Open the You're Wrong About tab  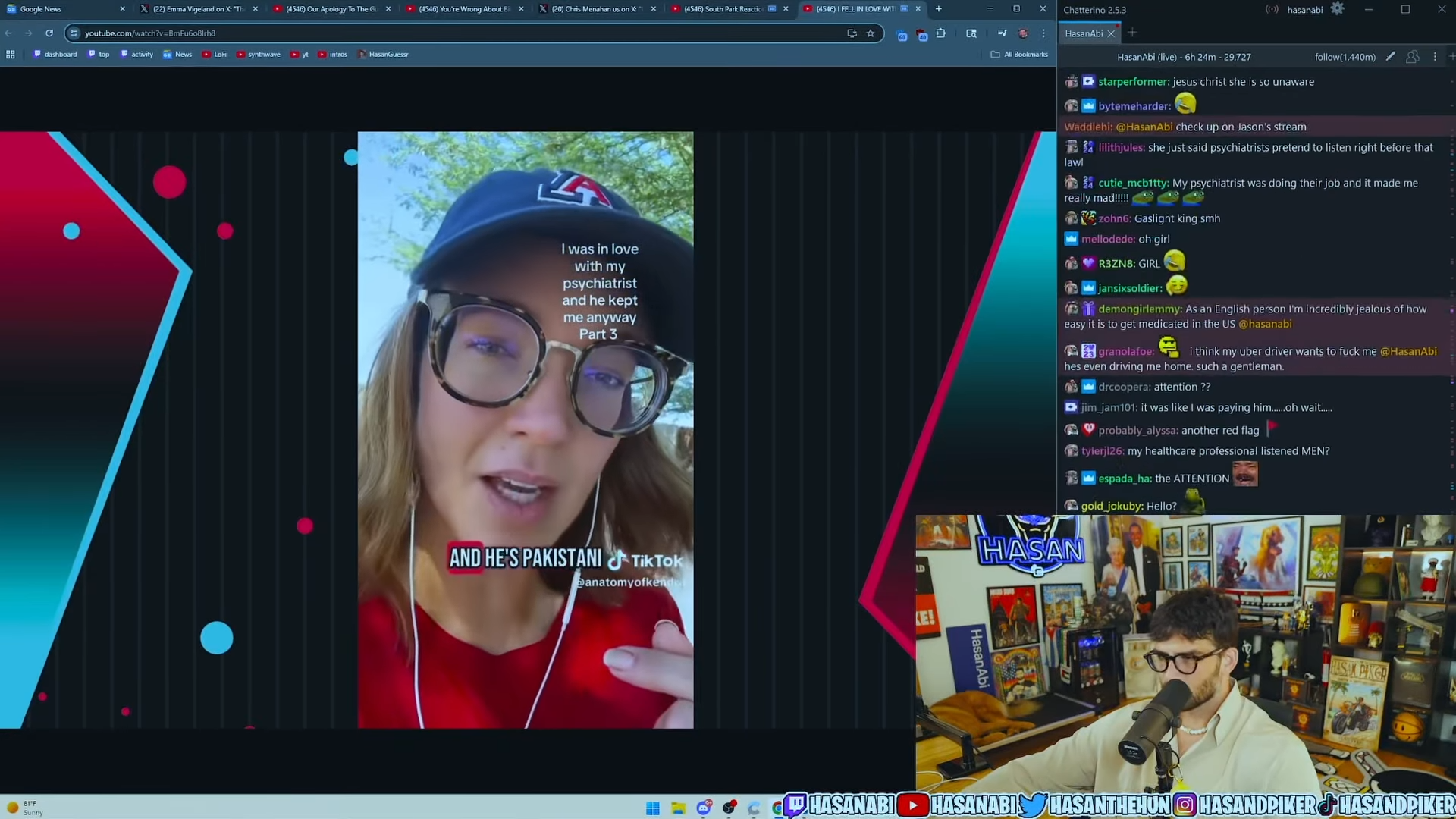point(464,9)
